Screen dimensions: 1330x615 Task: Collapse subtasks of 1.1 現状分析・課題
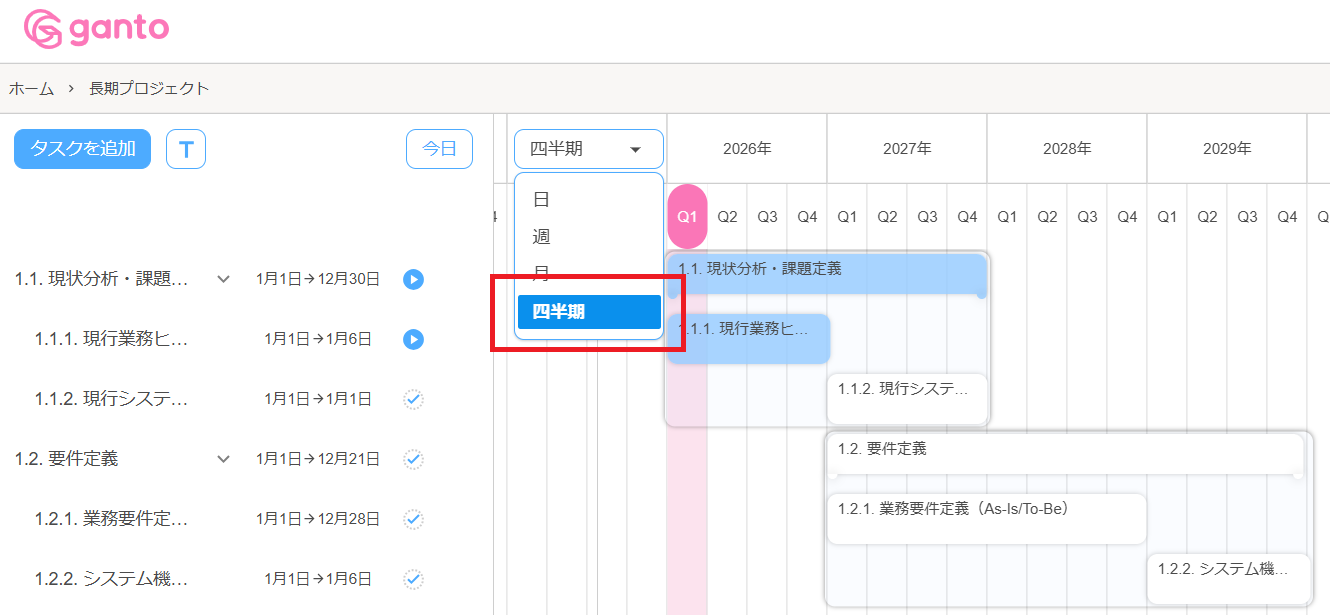[x=222, y=279]
